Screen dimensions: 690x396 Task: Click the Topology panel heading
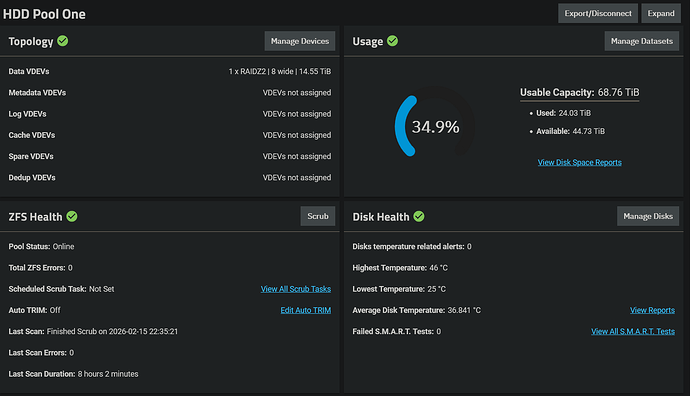(x=31, y=41)
